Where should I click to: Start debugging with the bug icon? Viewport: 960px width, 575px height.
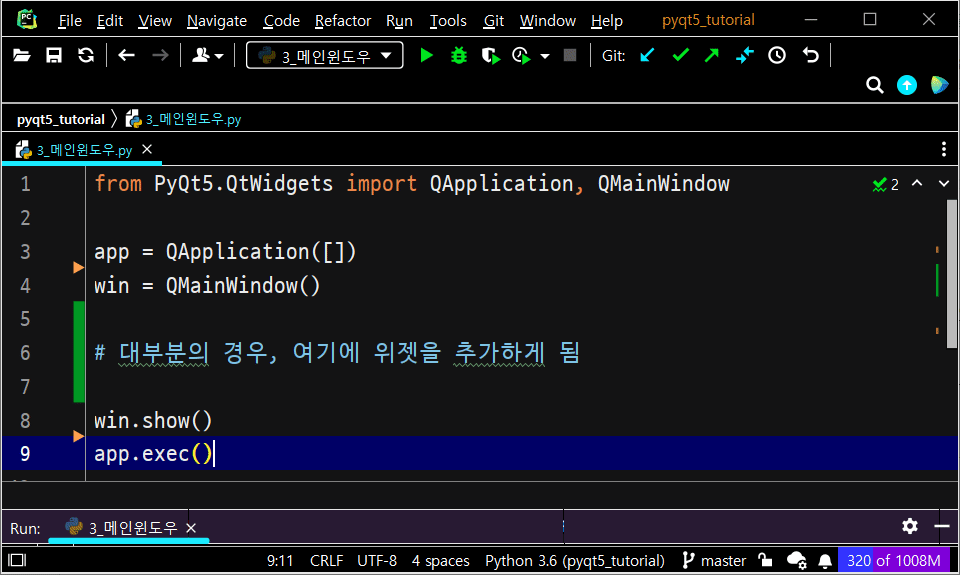(459, 56)
